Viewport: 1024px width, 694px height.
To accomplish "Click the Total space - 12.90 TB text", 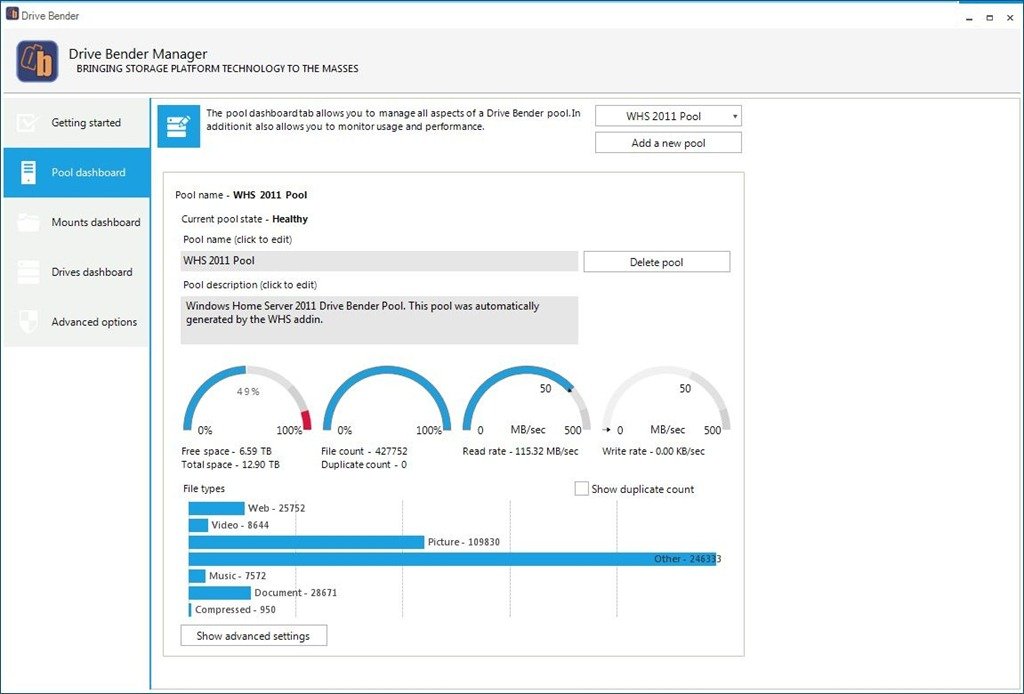I will coord(231,465).
